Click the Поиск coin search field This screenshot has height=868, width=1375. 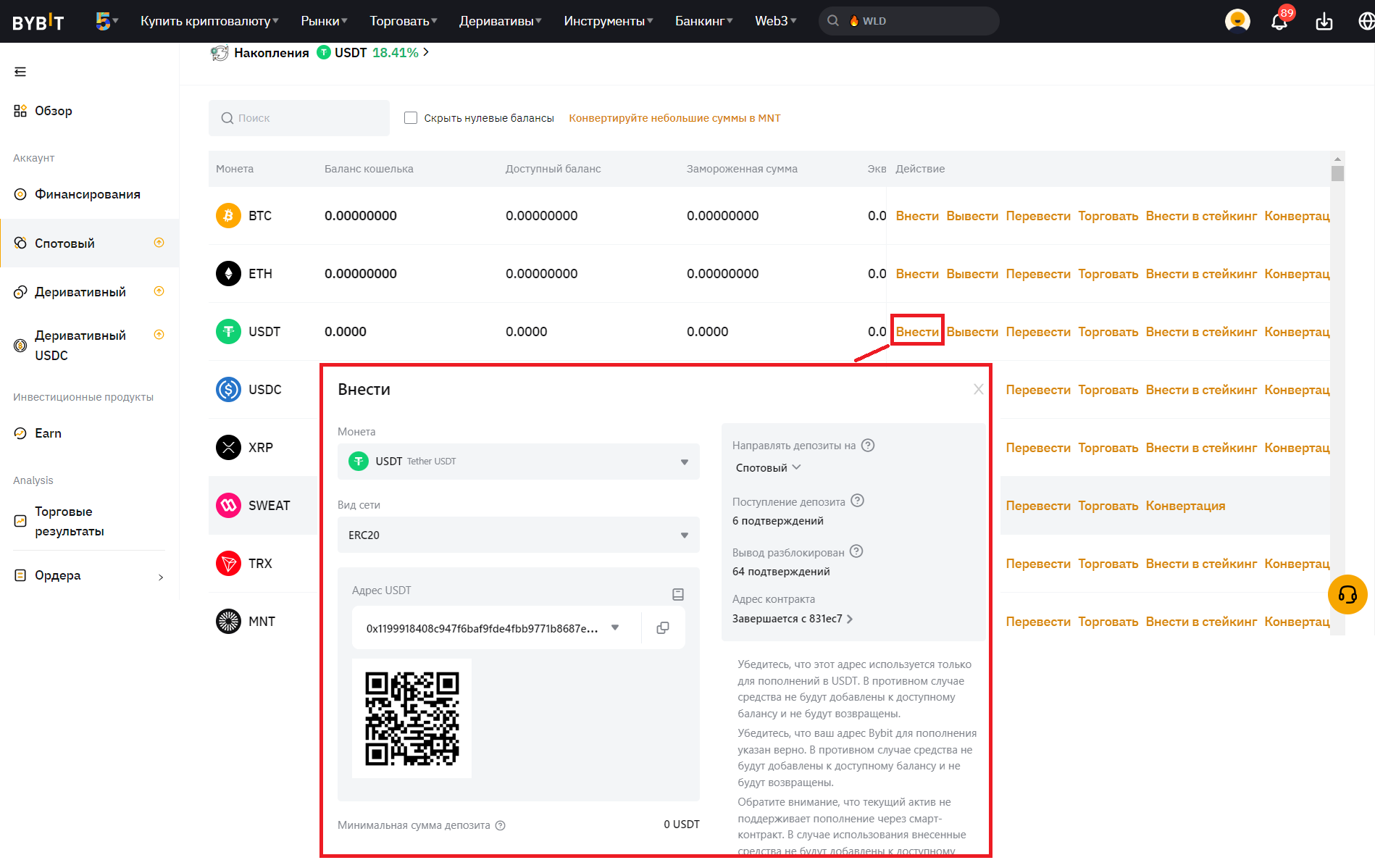click(299, 118)
